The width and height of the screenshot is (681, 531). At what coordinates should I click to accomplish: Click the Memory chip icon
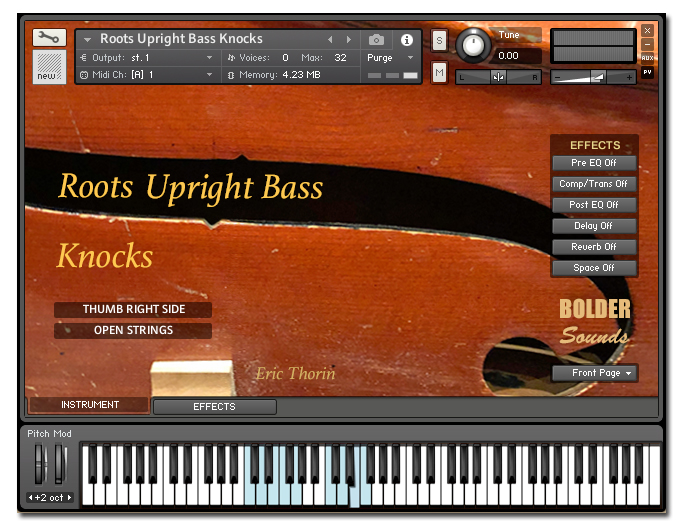tap(231, 76)
